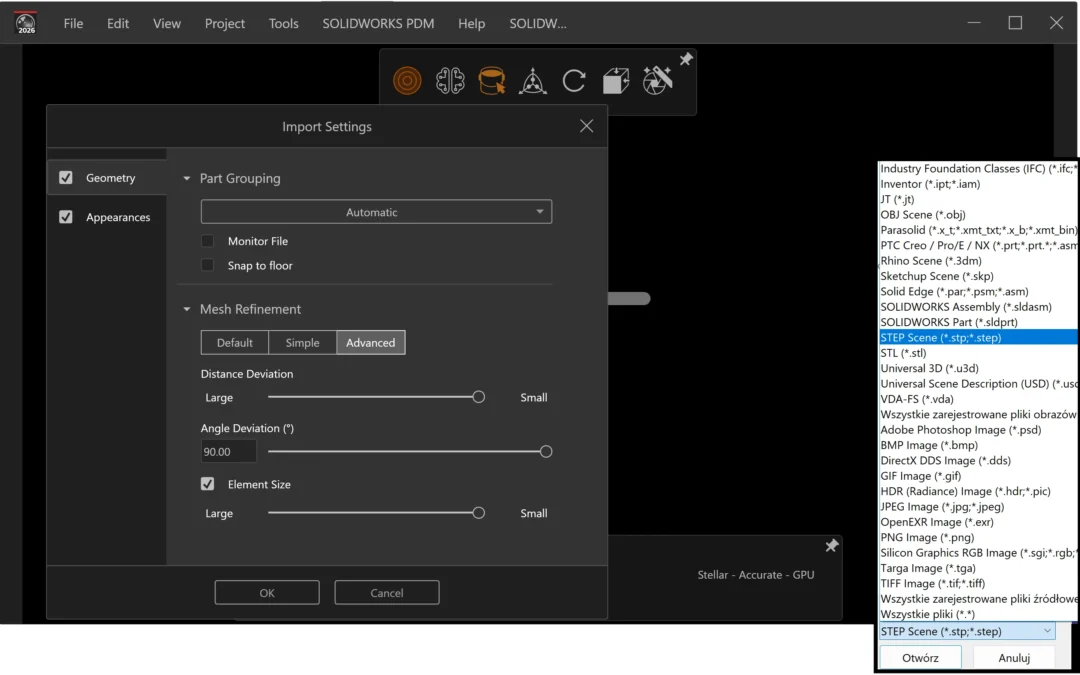This screenshot has width=1080, height=675.
Task: Enable the Snap to floor checkbox
Action: coord(207,265)
